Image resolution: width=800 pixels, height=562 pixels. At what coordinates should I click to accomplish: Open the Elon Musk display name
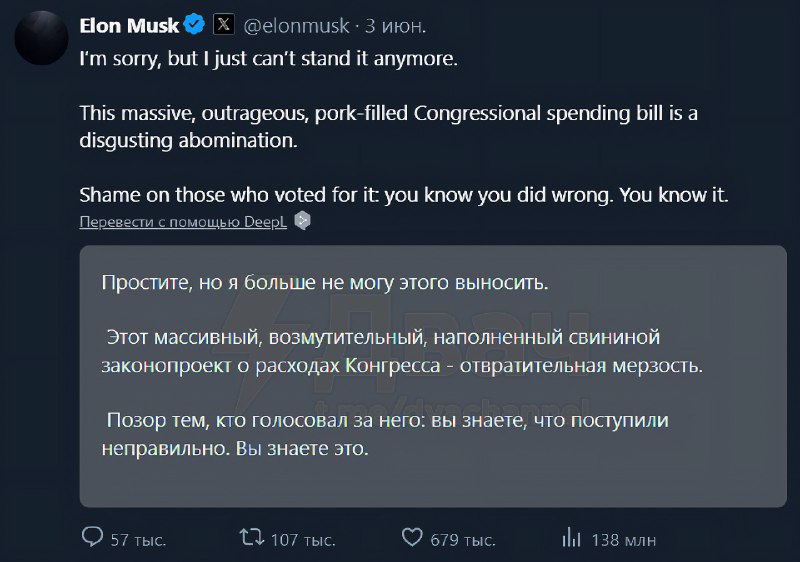(129, 25)
